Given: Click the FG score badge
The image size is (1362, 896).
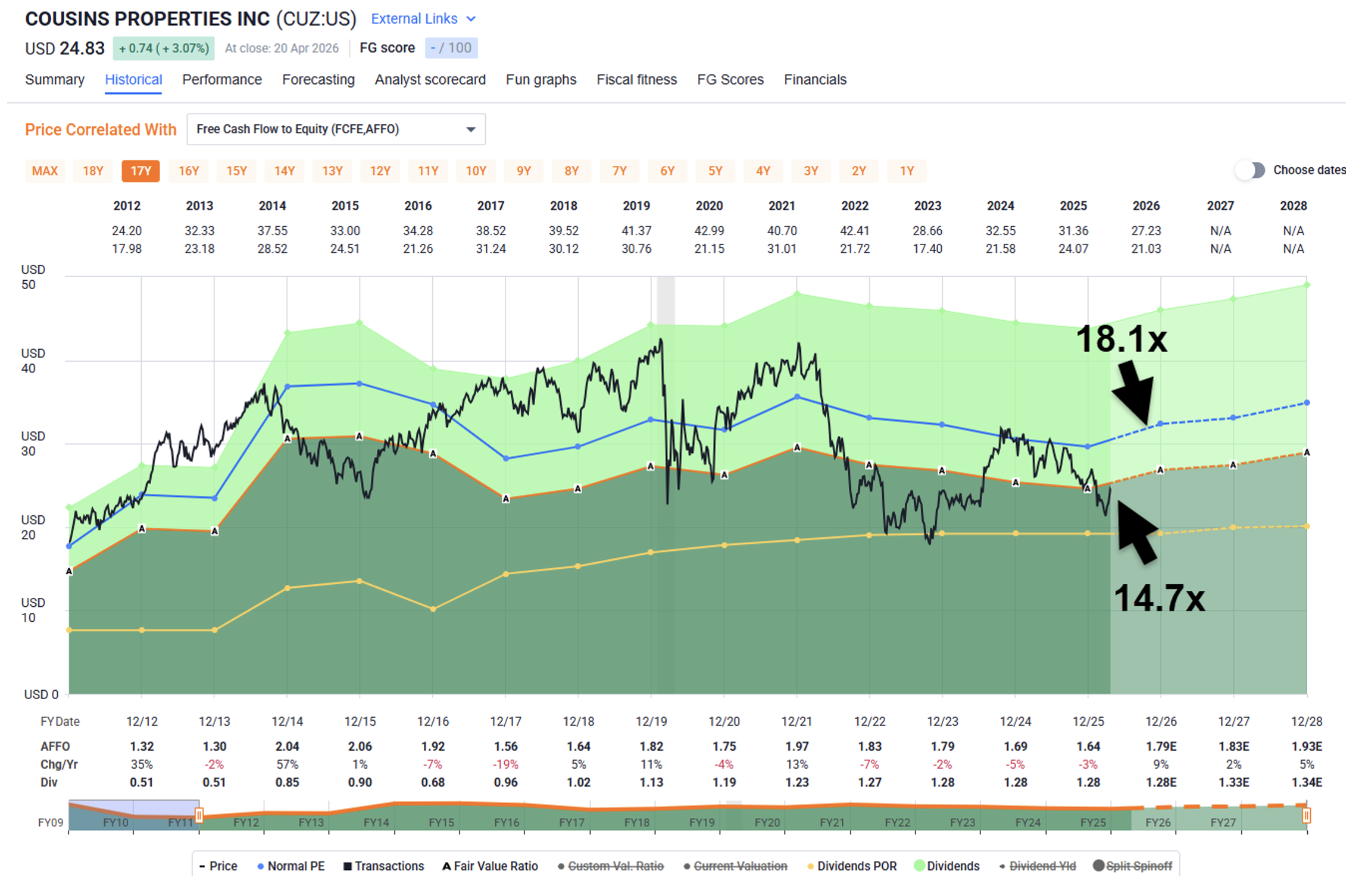Looking at the screenshot, I should coord(451,48).
